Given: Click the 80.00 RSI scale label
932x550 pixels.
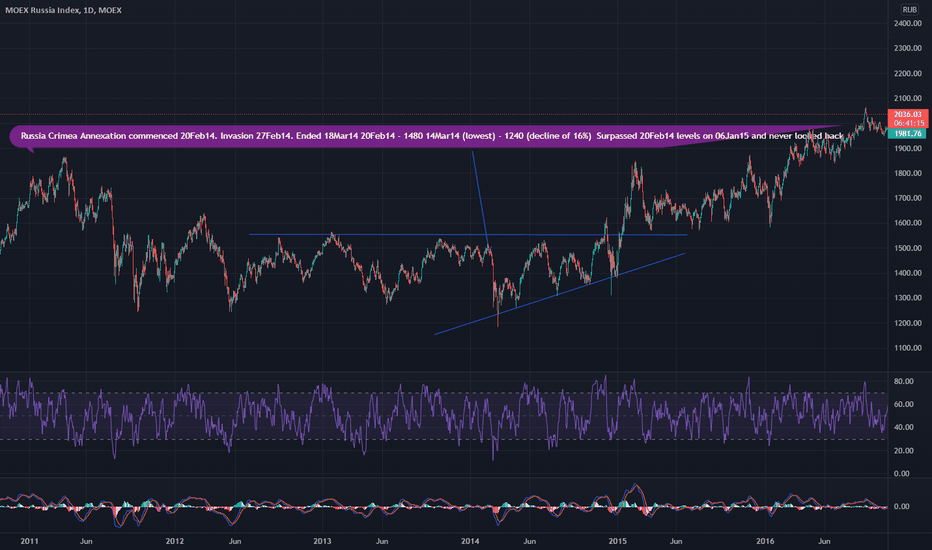Looking at the screenshot, I should tap(903, 382).
